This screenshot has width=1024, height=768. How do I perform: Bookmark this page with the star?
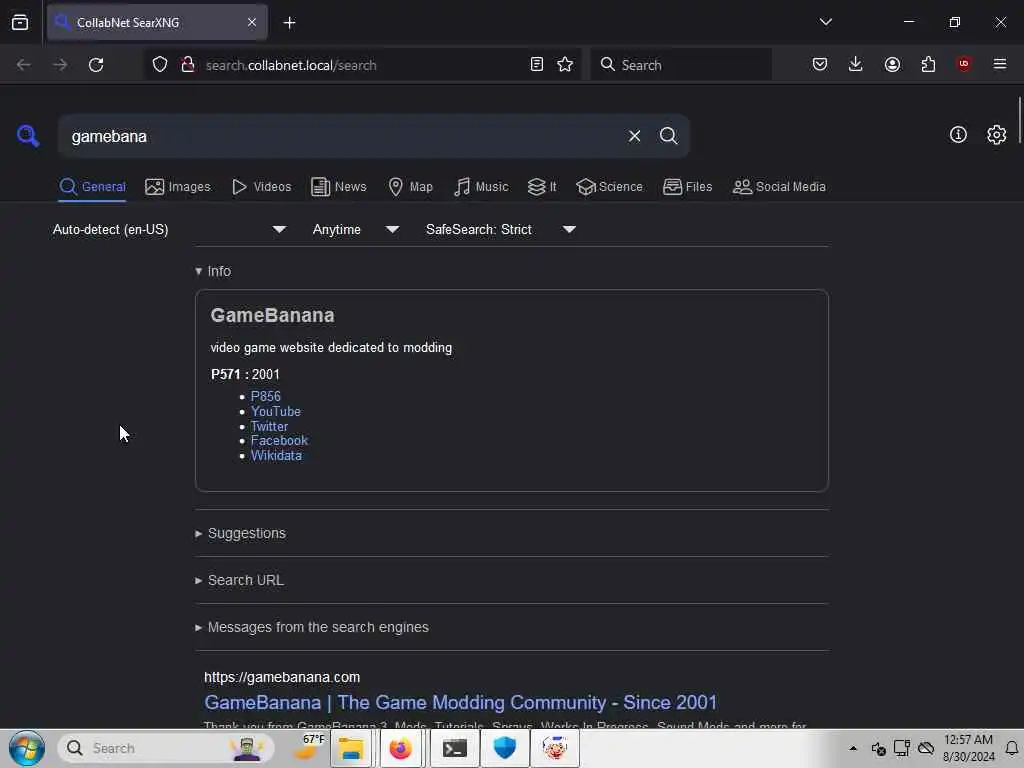click(565, 64)
